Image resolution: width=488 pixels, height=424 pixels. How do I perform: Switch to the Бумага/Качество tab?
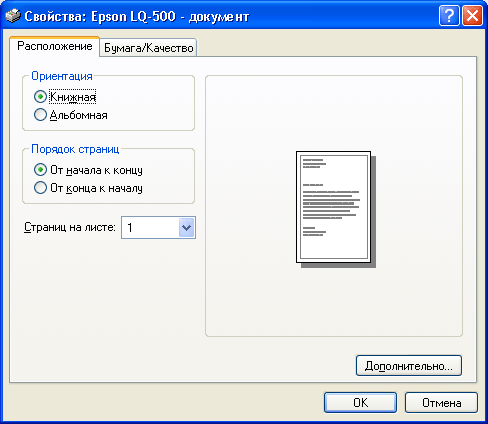point(148,48)
